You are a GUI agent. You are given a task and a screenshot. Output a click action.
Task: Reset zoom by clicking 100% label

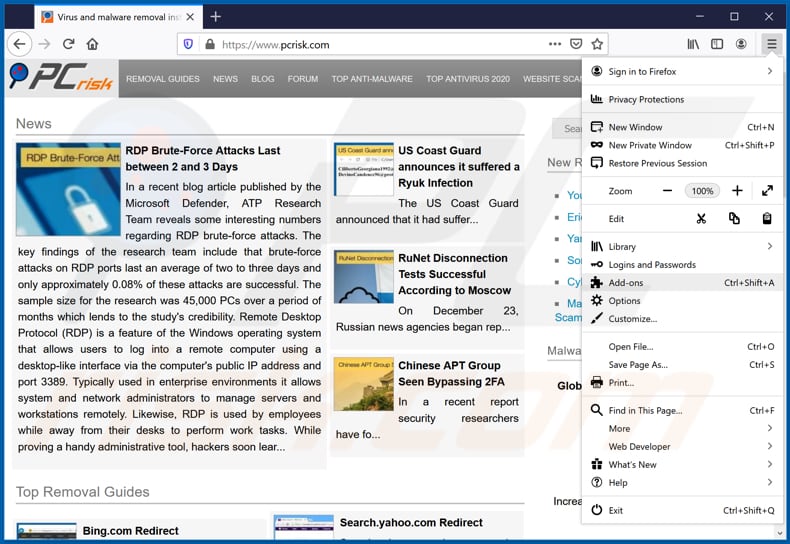702,191
